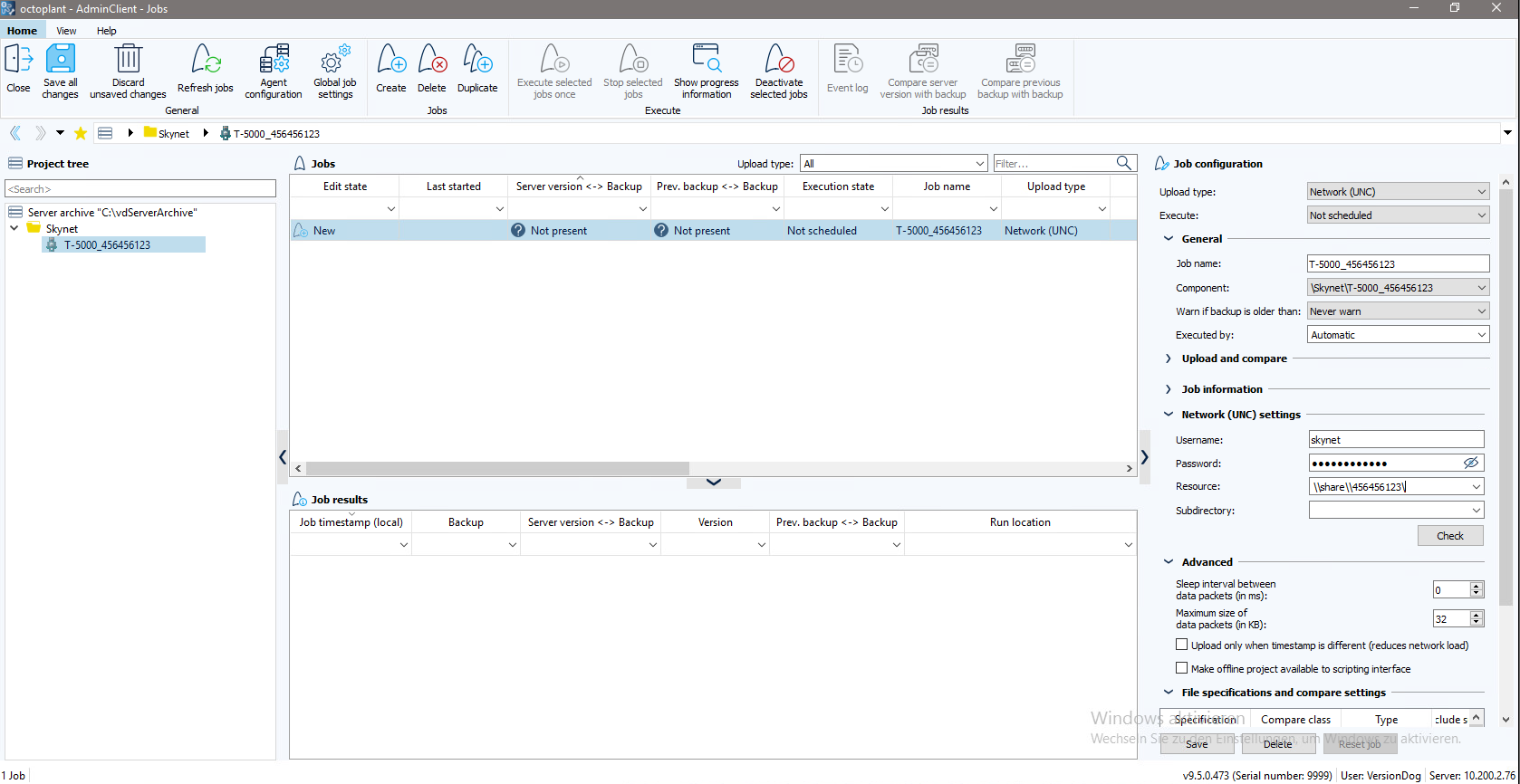Refresh the jobs list
The image size is (1520, 784).
[x=206, y=60]
